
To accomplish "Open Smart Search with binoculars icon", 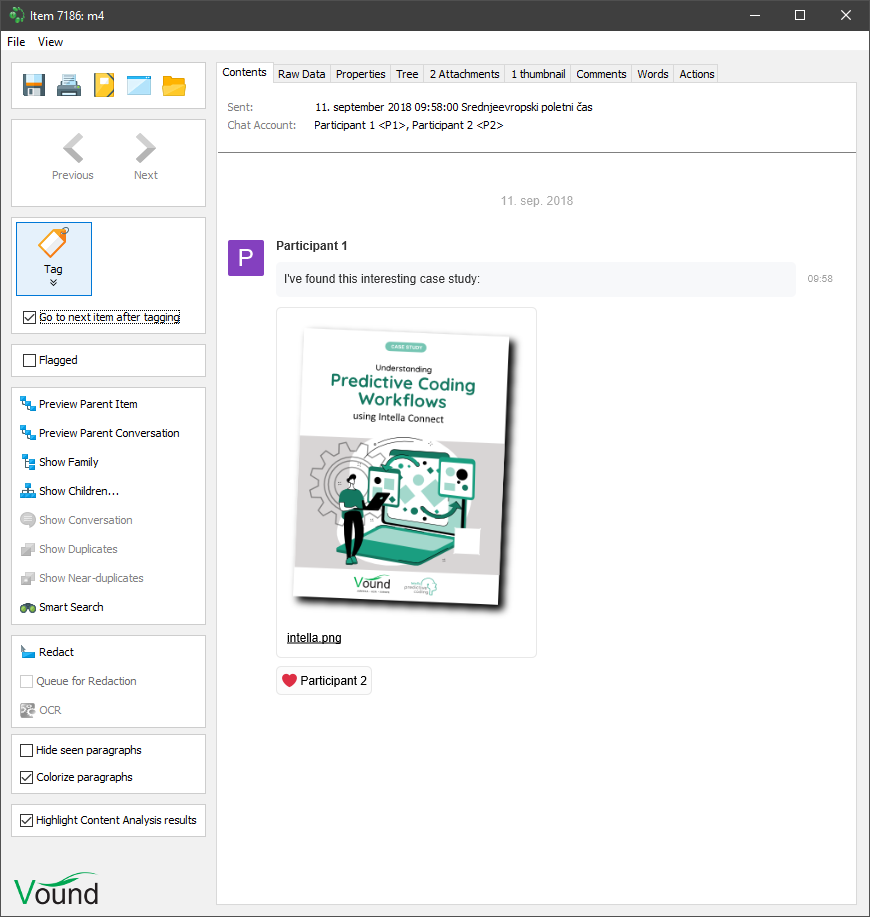I will (70, 607).
